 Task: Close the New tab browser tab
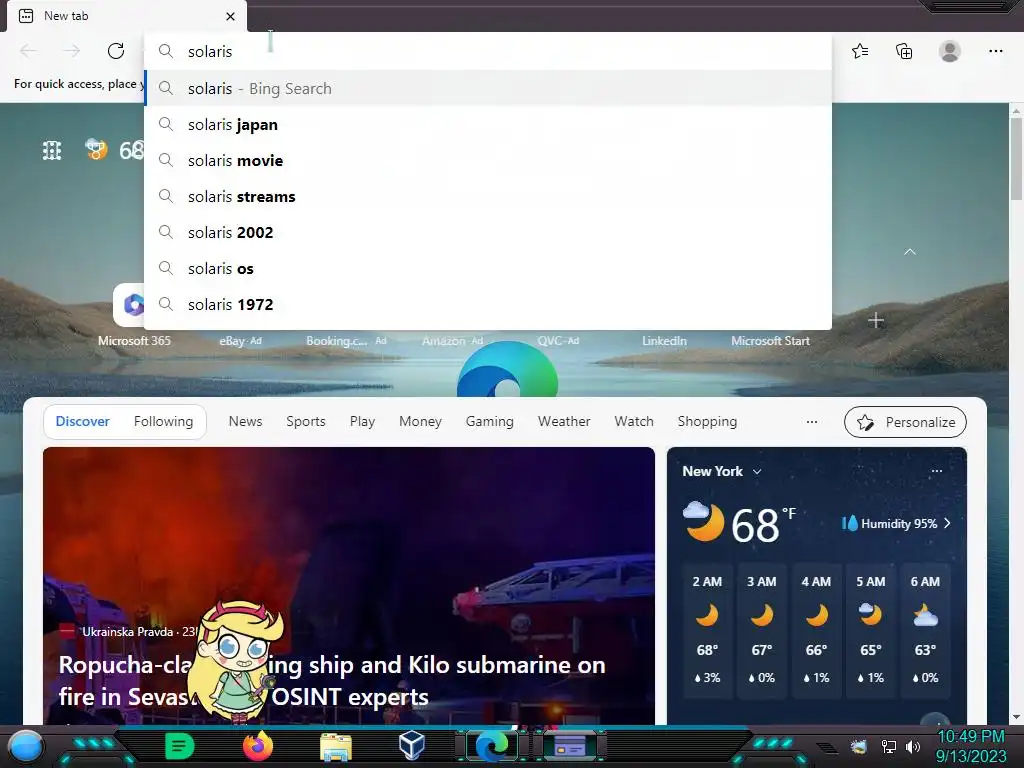(x=230, y=16)
